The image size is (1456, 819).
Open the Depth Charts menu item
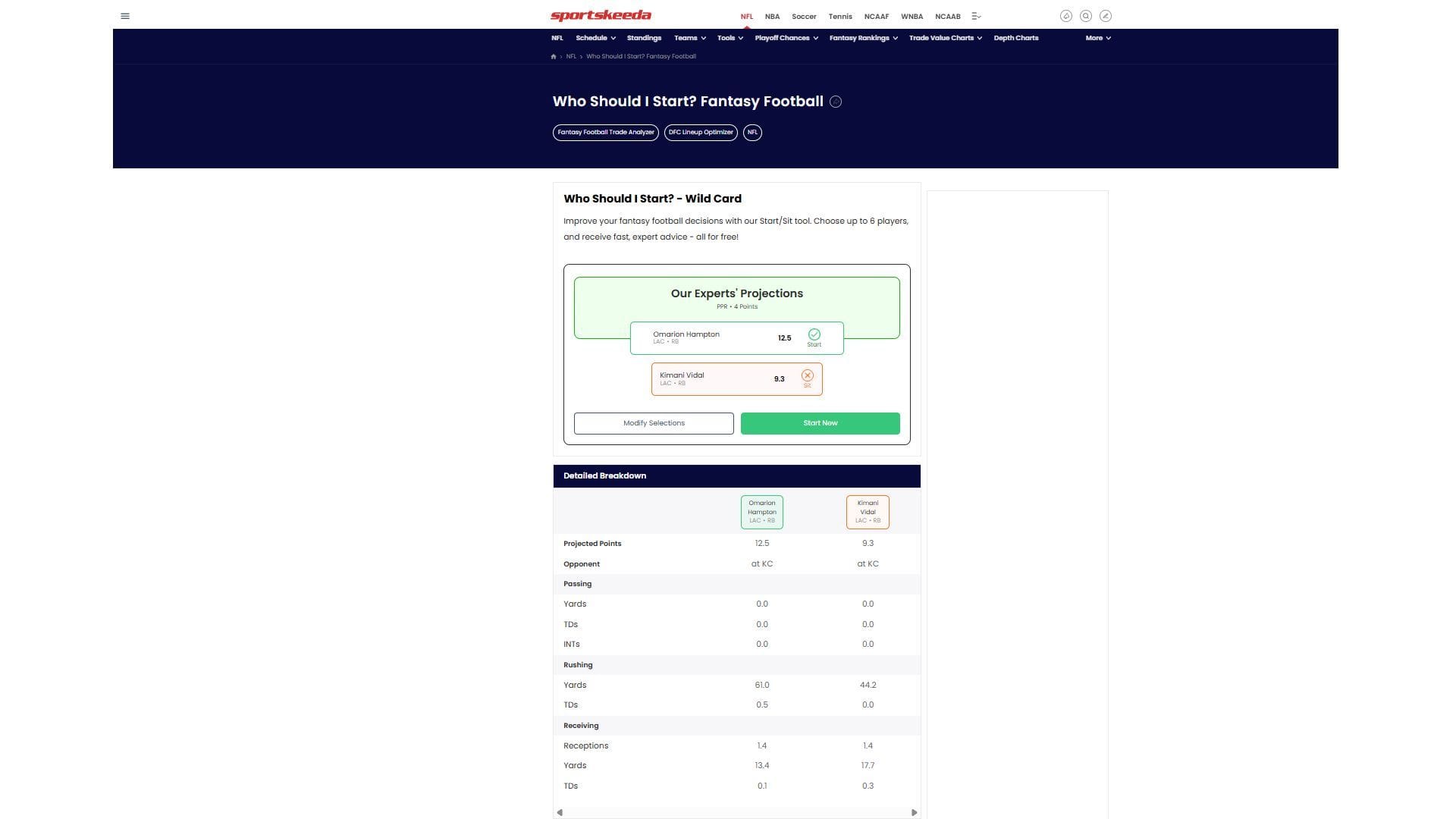pos(1015,38)
